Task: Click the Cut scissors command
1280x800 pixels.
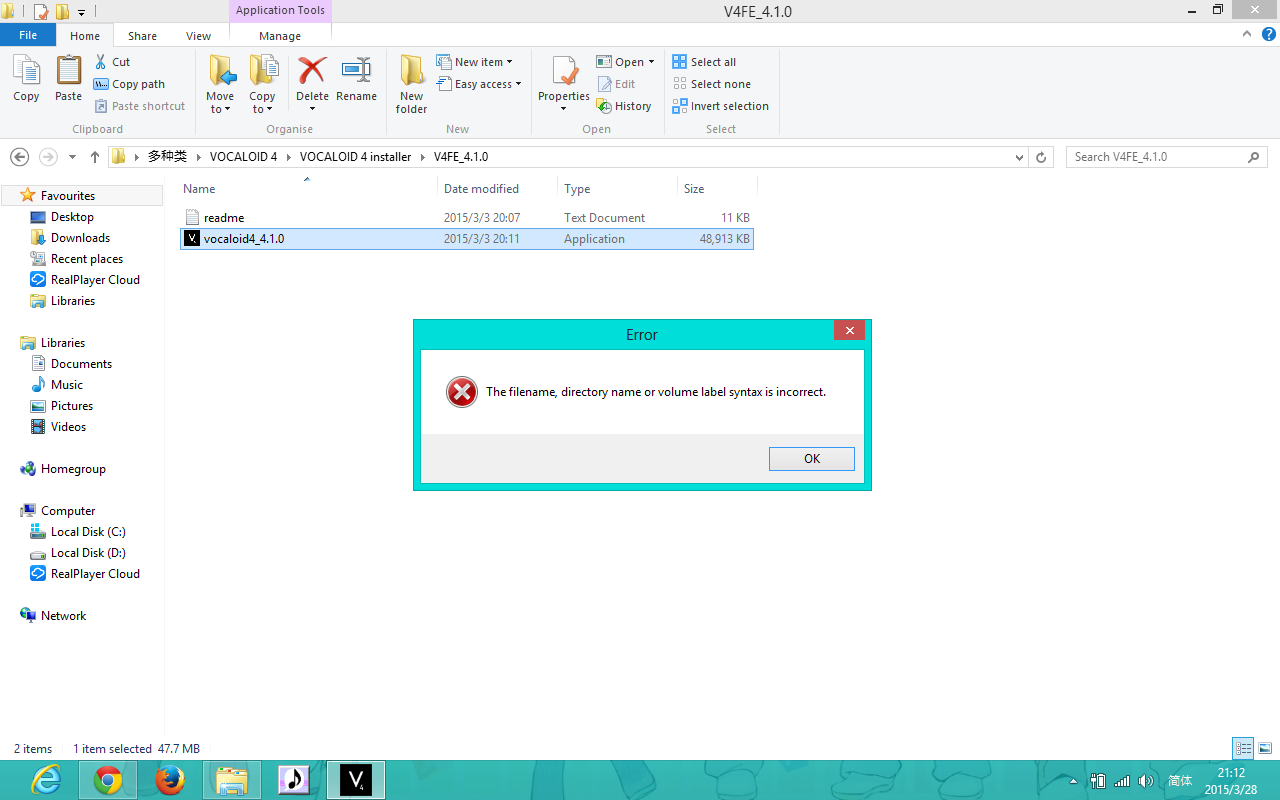Action: (x=113, y=62)
